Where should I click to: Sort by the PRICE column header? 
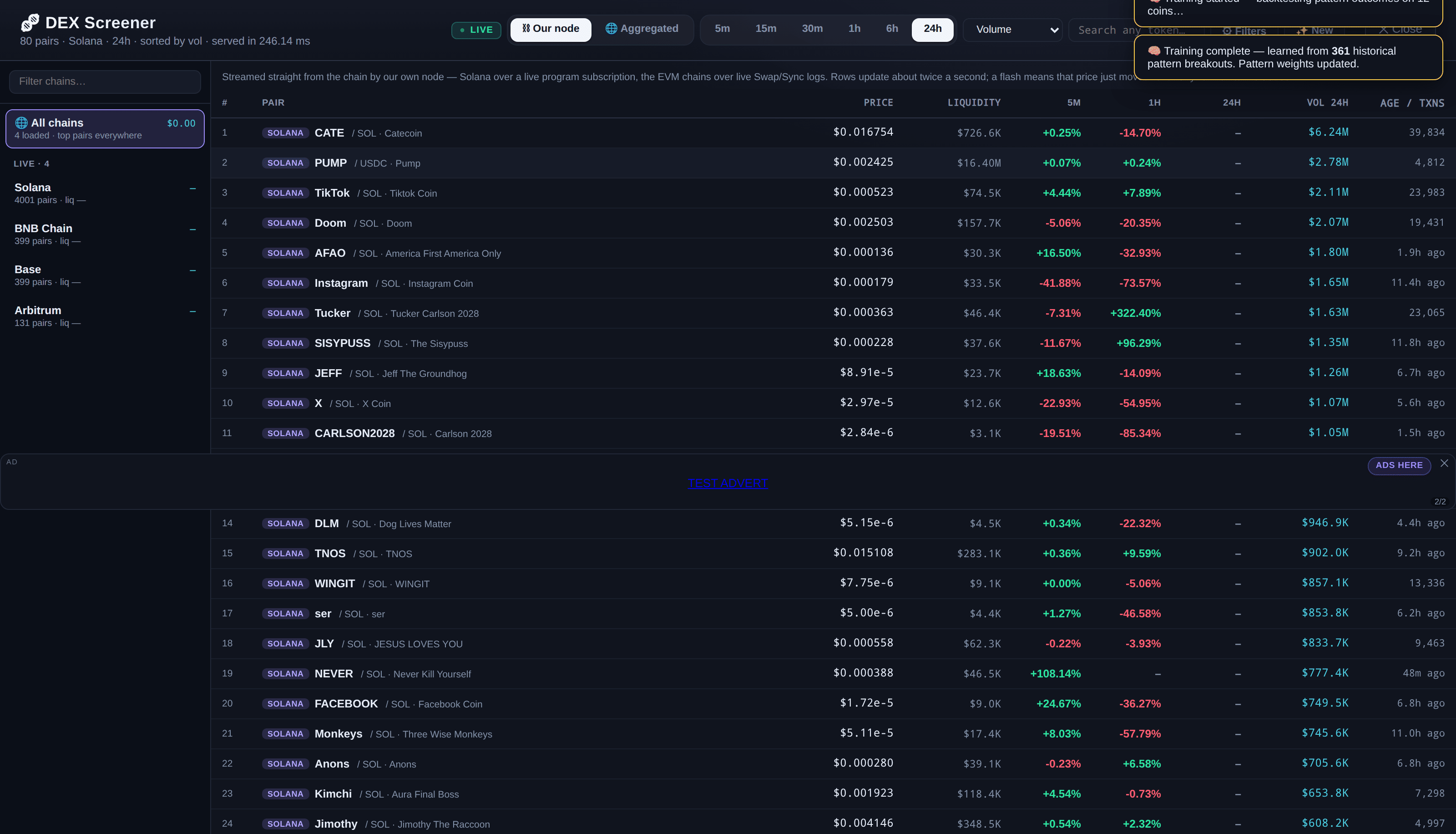click(x=879, y=102)
